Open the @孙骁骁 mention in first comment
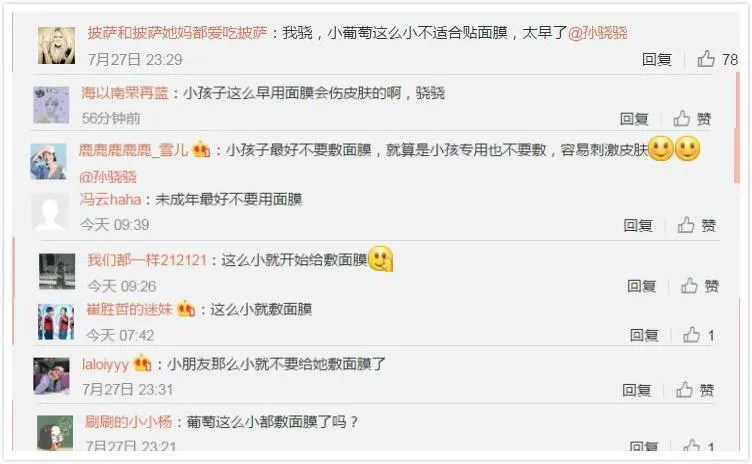The height and width of the screenshot is (464, 752). [598, 33]
